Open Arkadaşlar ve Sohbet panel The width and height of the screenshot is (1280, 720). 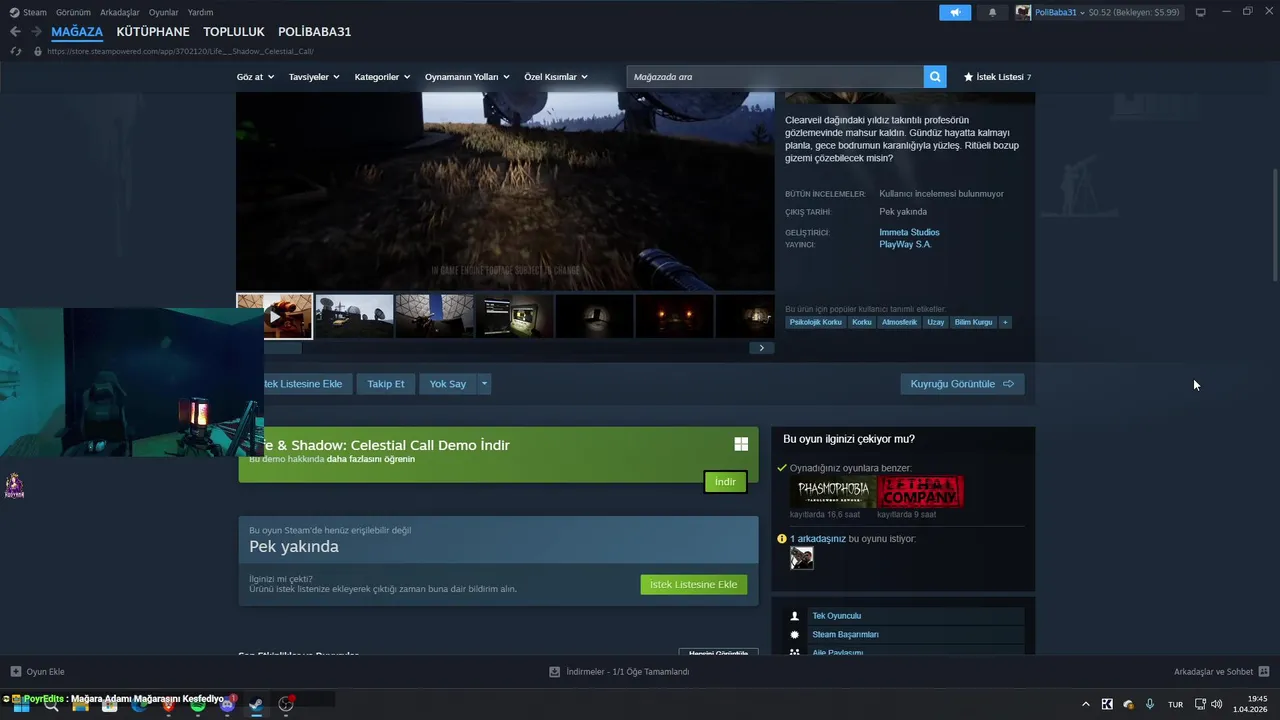[1221, 672]
